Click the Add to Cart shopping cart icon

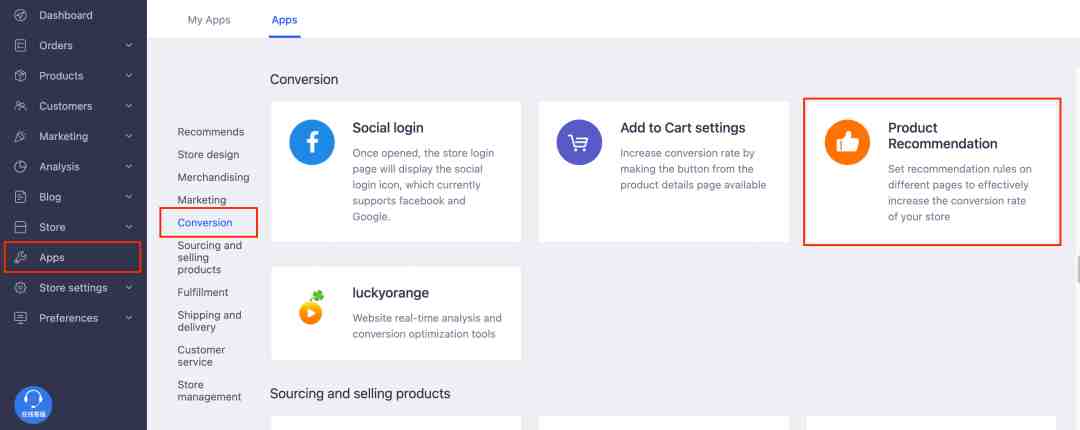click(579, 142)
